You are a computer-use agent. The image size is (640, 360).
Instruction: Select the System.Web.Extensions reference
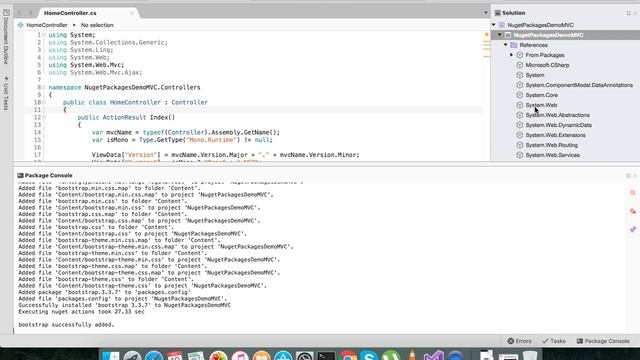pyautogui.click(x=555, y=135)
